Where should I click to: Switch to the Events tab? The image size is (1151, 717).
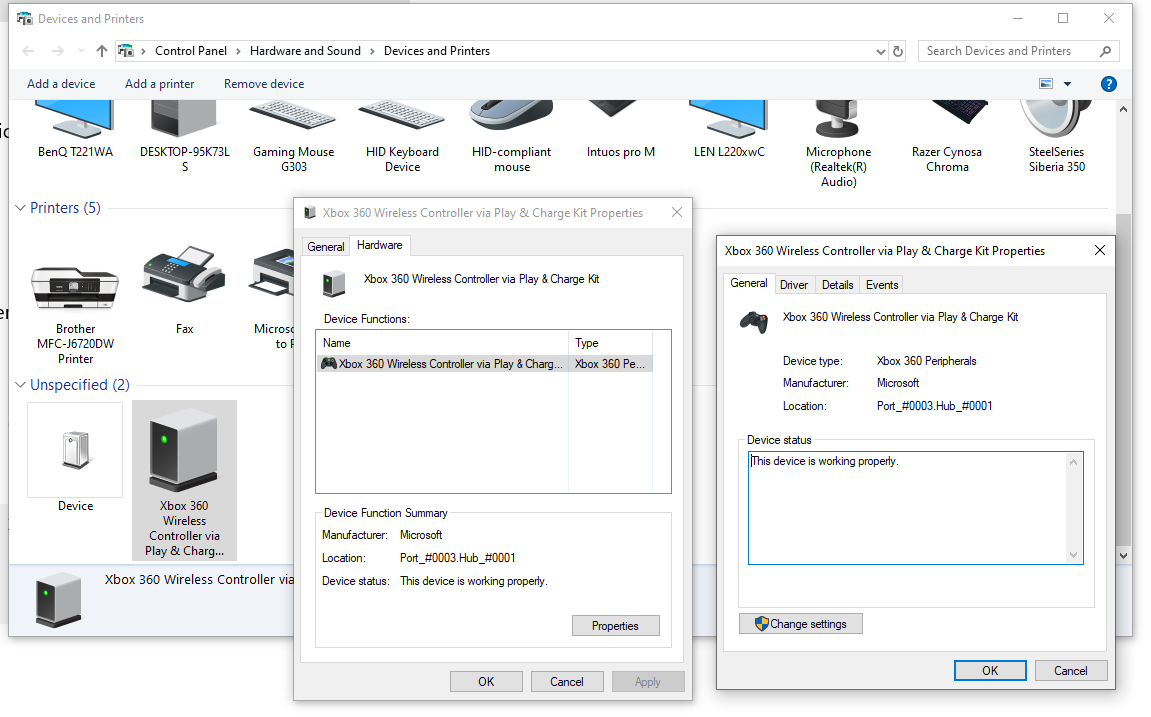[882, 285]
